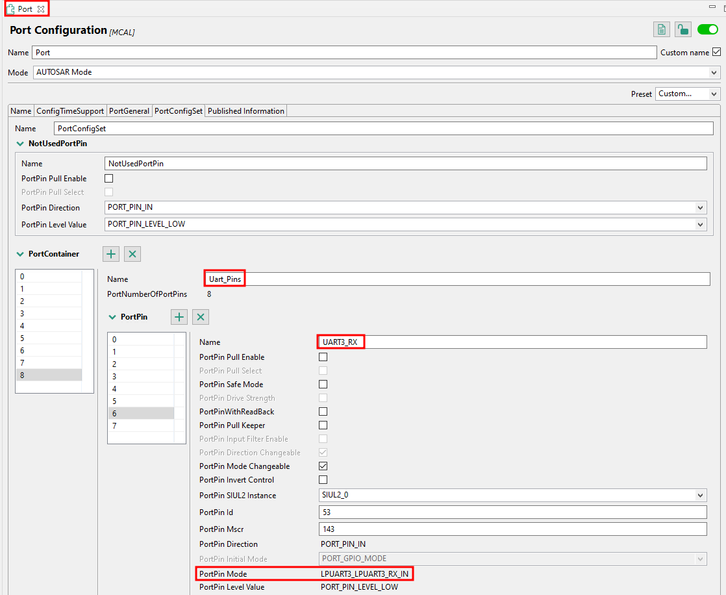Select PortPin list item 5
The height and width of the screenshot is (595, 726).
coord(141,401)
